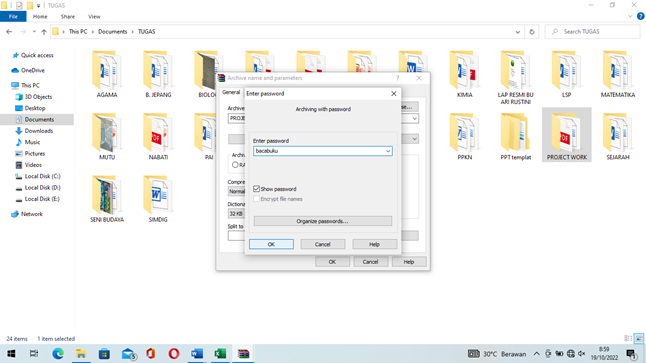
Task: Open Microsoft Edge from the taskbar
Action: point(58,354)
